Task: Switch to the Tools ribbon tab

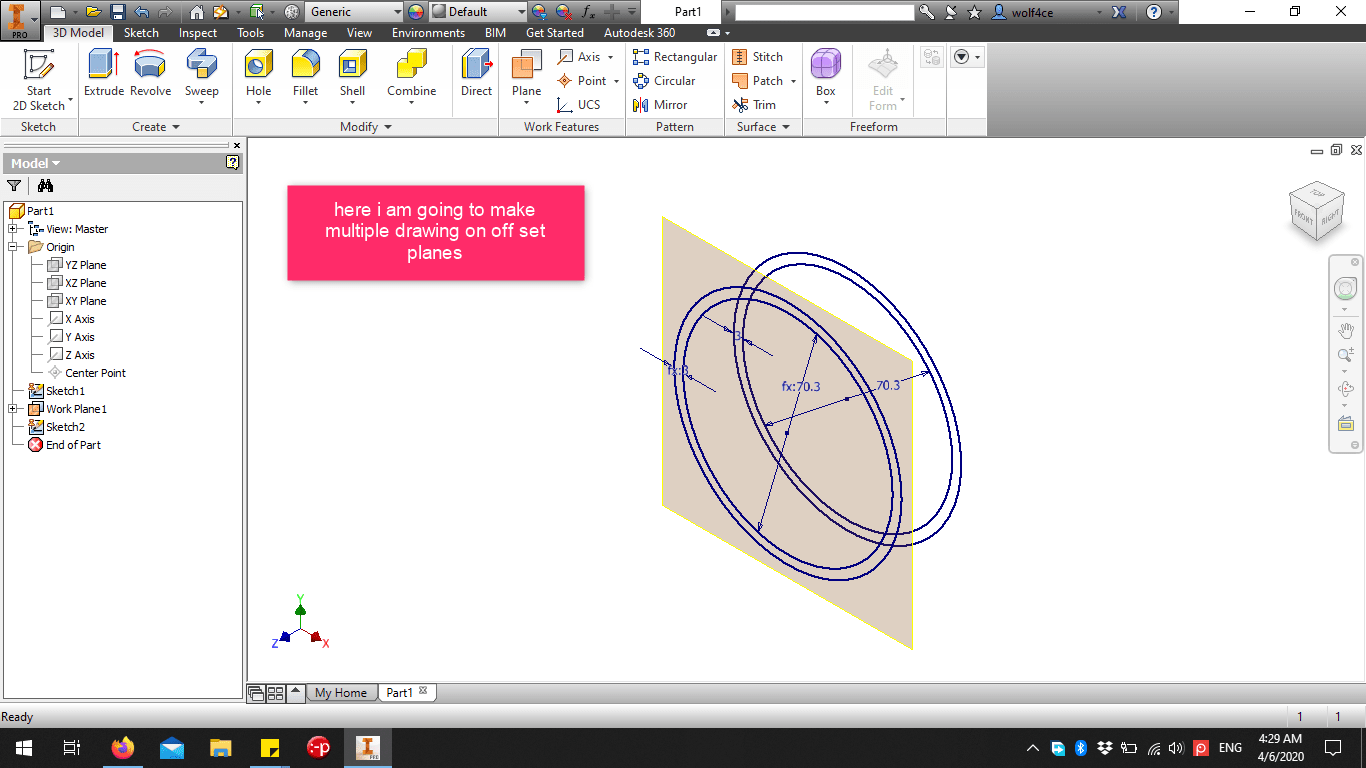Action: coord(251,33)
